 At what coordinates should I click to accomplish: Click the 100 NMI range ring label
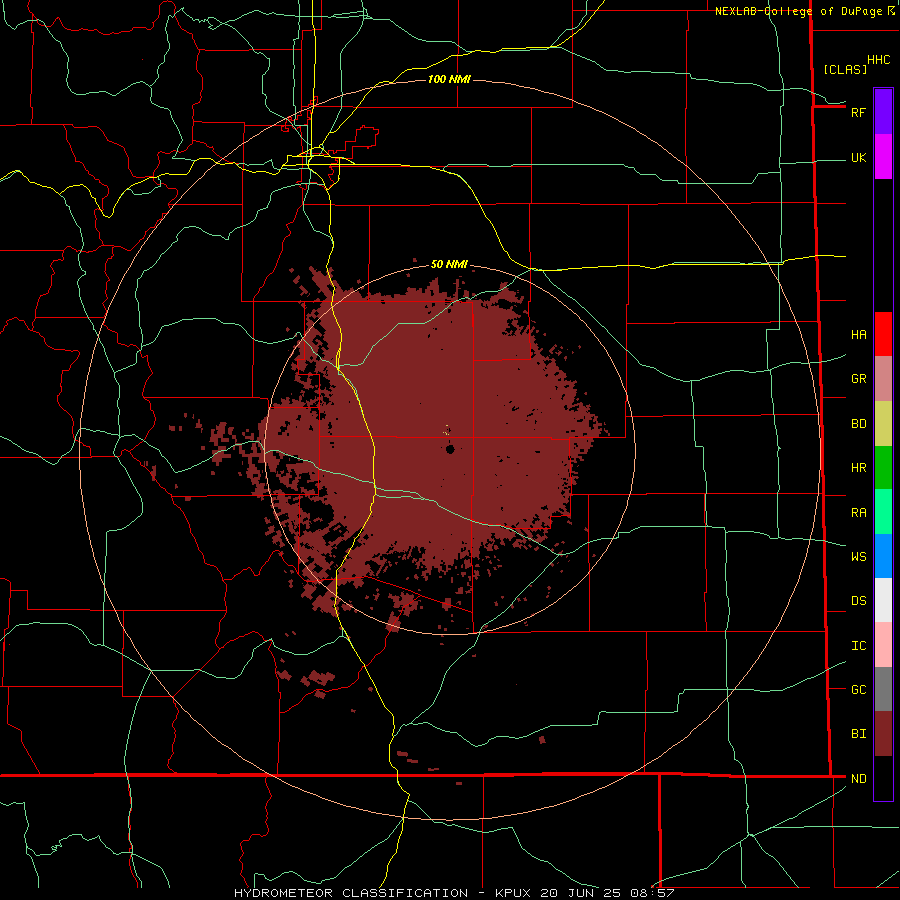[x=449, y=79]
